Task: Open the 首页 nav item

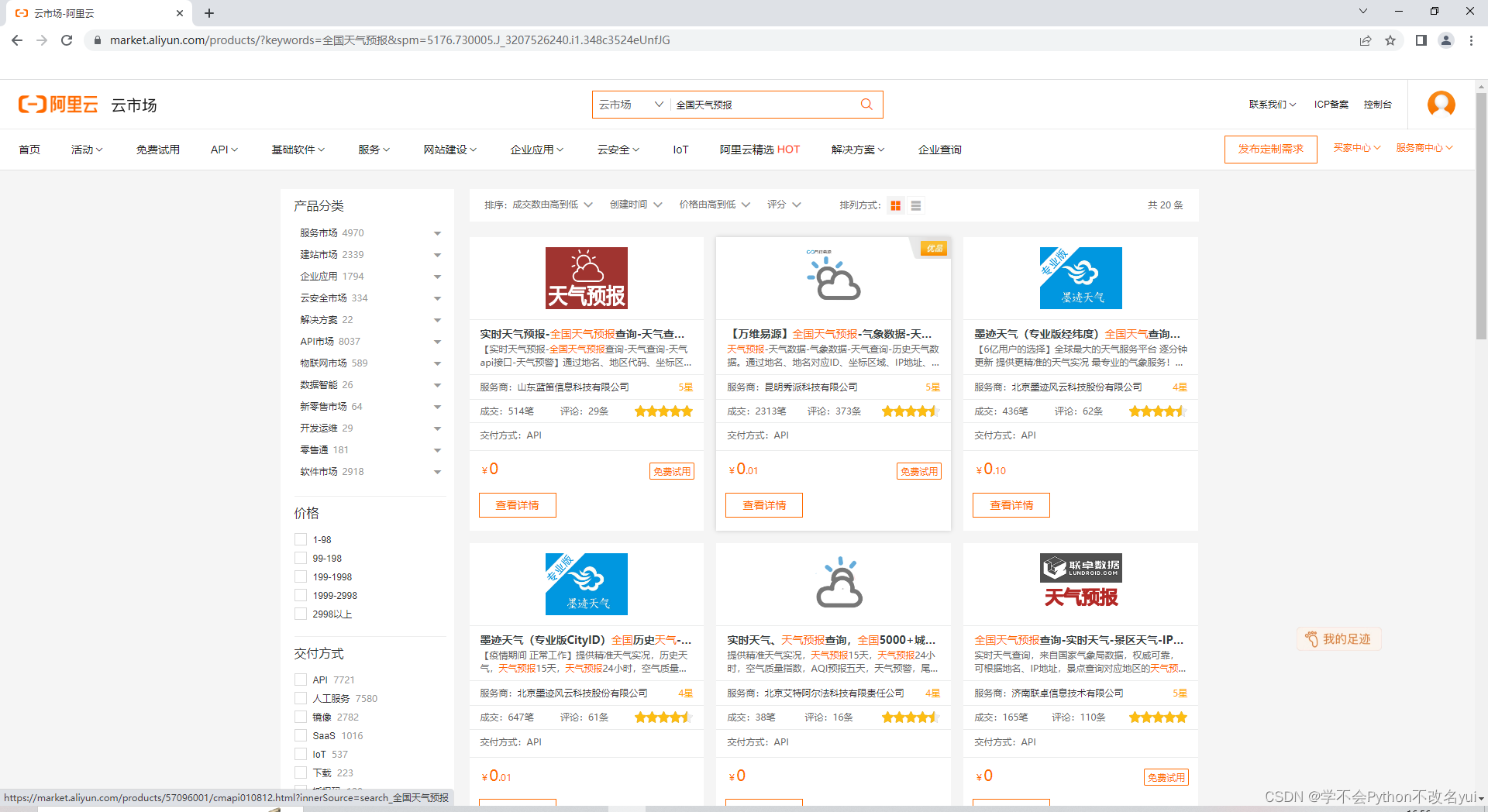Action: point(29,150)
